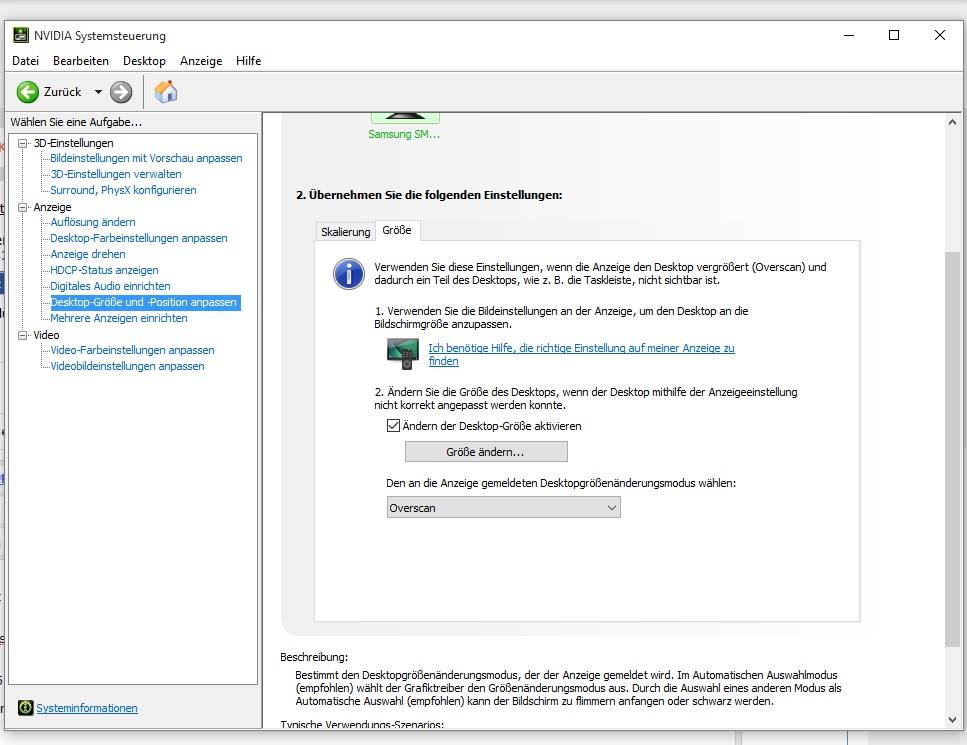Select Anzeige drehen
The height and width of the screenshot is (745, 967).
(x=88, y=254)
